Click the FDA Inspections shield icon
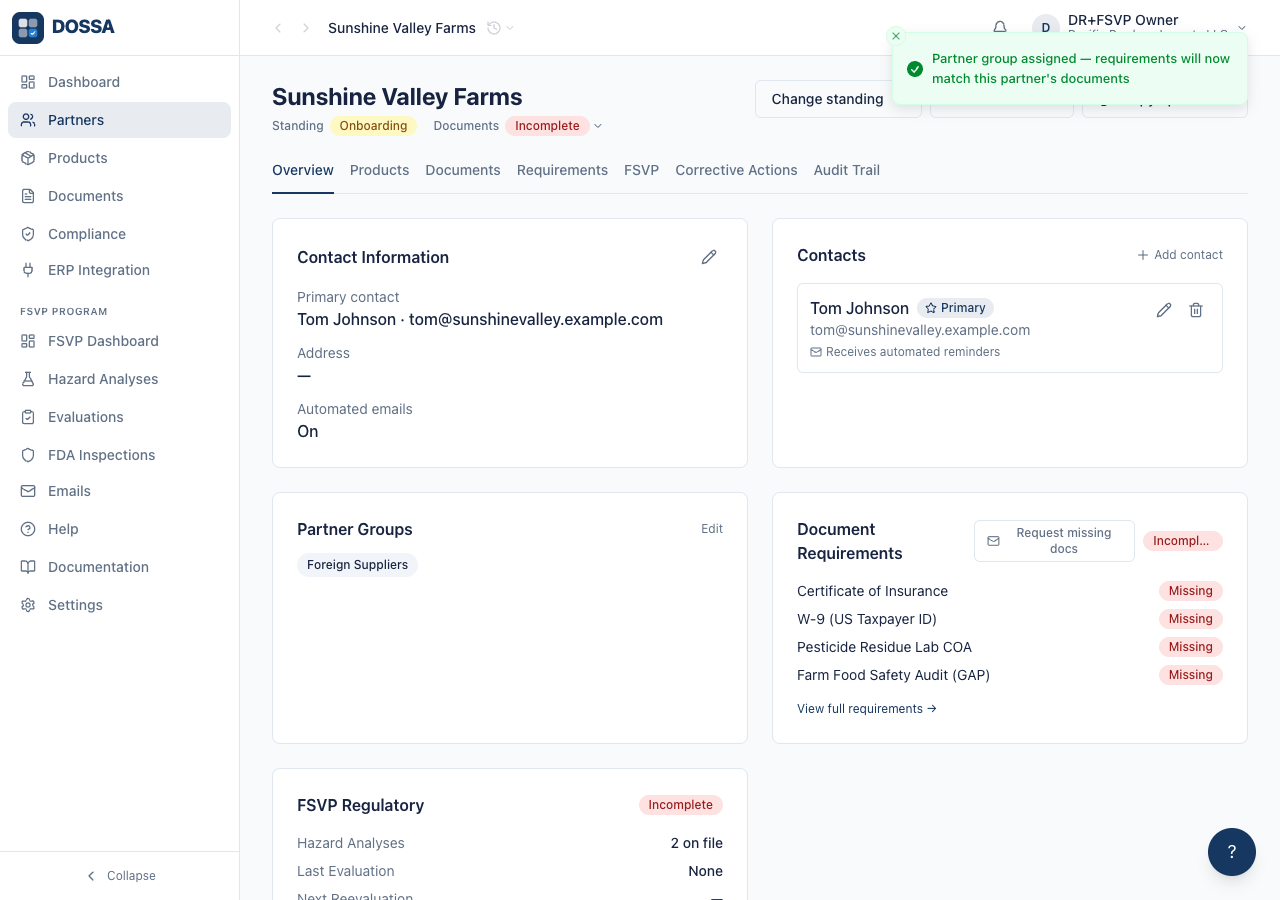 tap(28, 455)
